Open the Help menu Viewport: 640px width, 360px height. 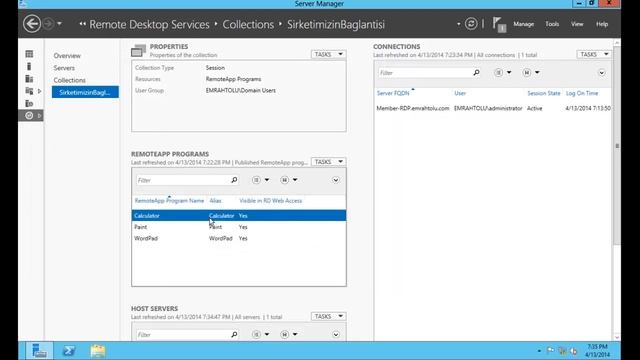point(602,24)
